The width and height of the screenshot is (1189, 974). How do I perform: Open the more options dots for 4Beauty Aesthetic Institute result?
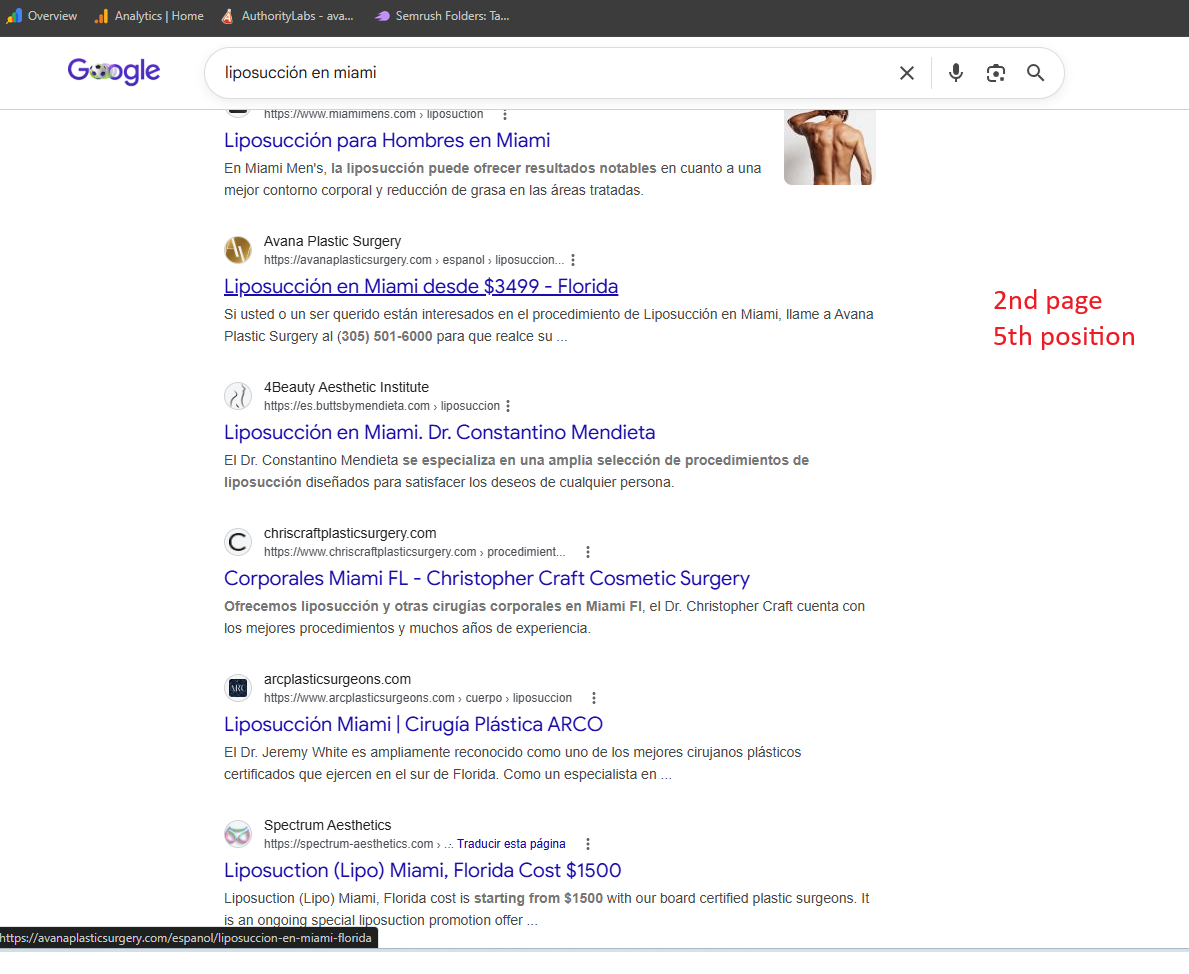(x=508, y=406)
